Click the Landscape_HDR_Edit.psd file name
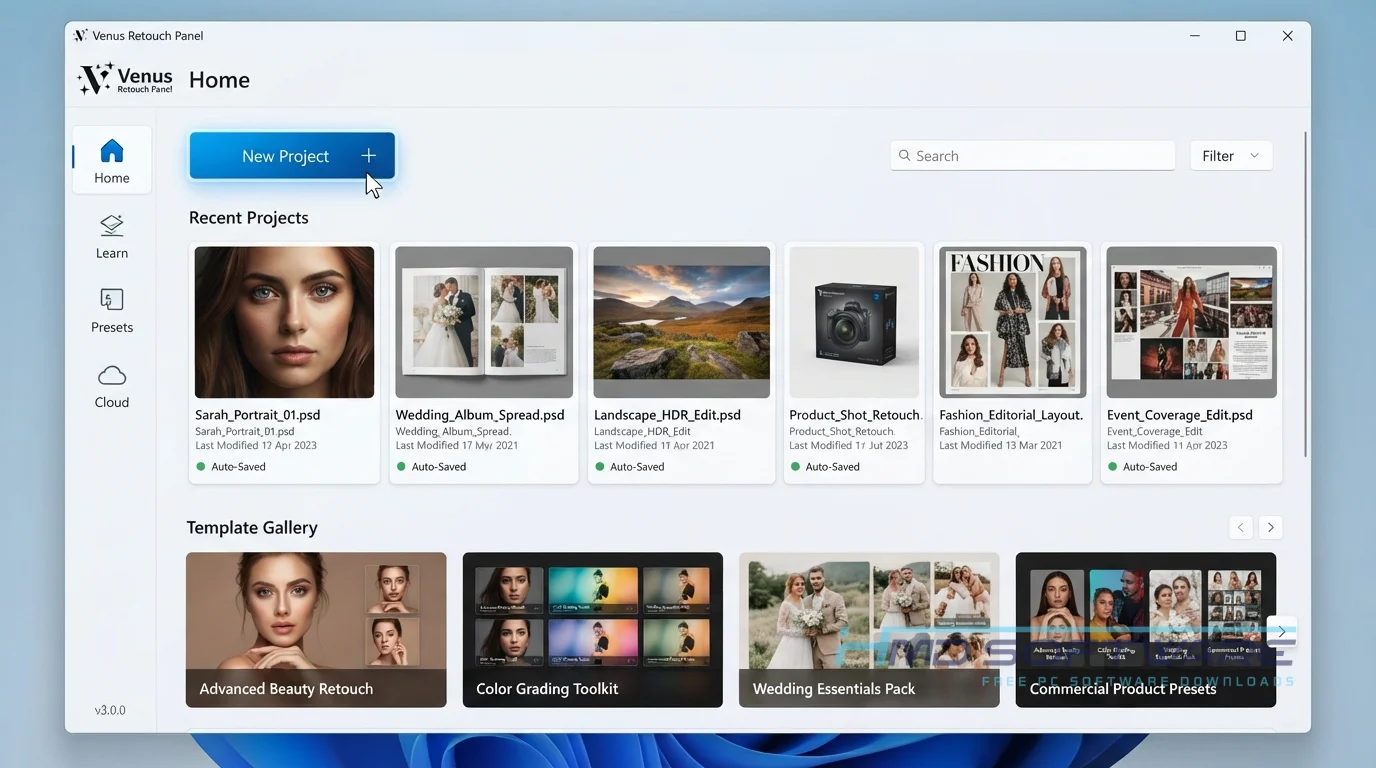The height and width of the screenshot is (768, 1376). point(667,415)
